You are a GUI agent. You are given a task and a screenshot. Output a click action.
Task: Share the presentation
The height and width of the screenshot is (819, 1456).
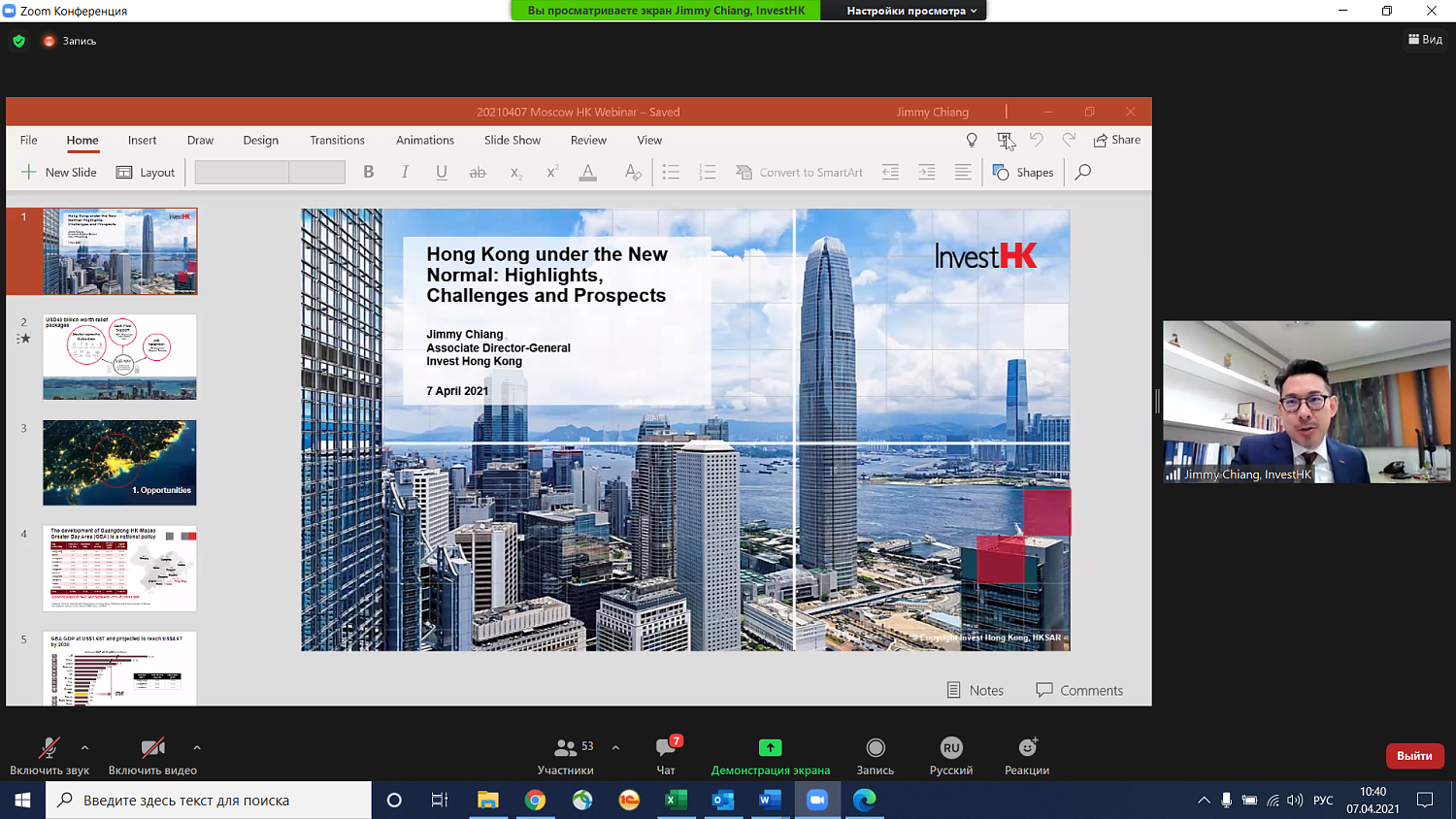1116,140
